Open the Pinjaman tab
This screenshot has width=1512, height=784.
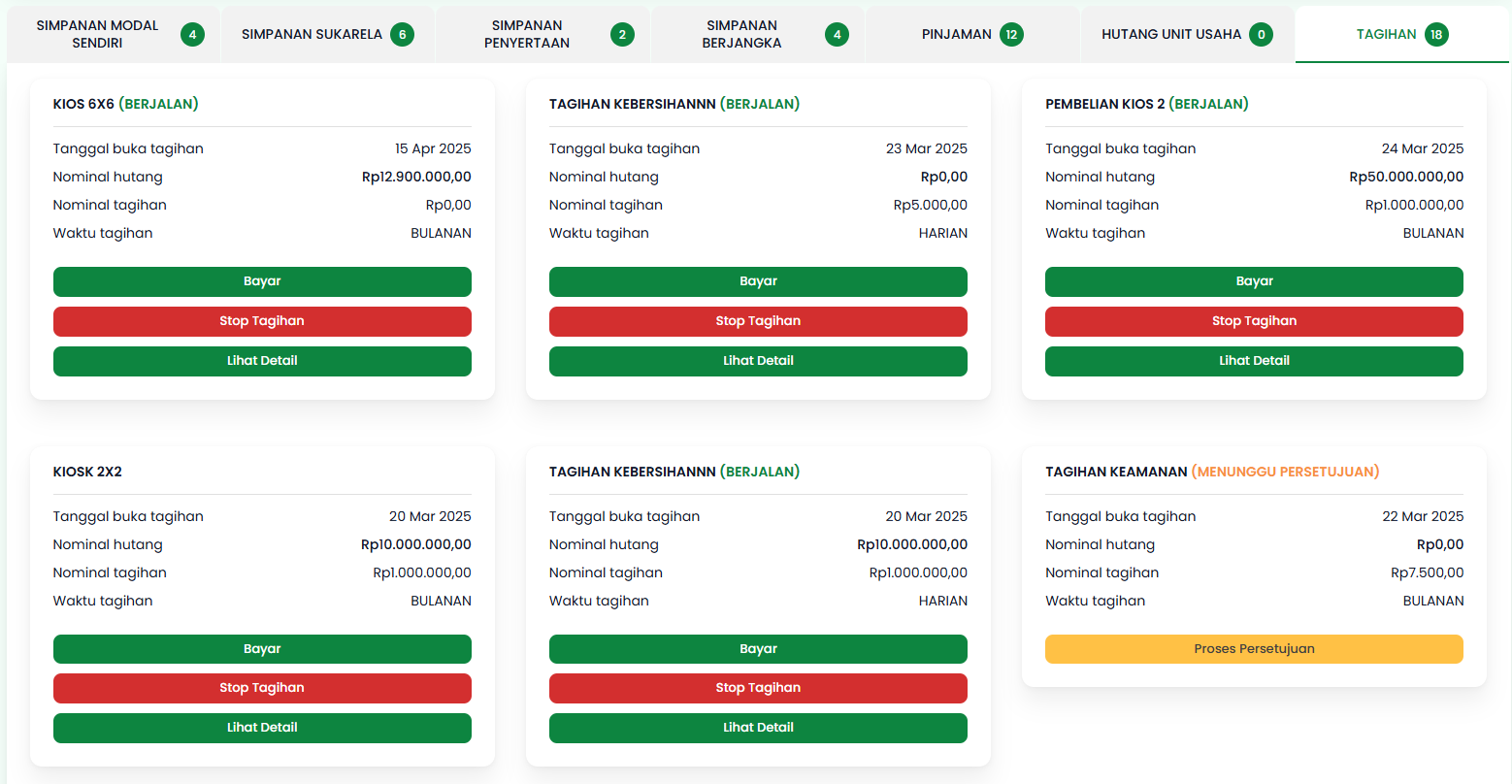click(x=971, y=35)
